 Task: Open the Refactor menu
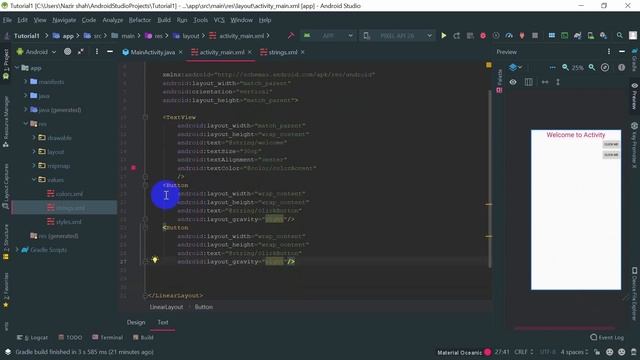[x=140, y=20]
